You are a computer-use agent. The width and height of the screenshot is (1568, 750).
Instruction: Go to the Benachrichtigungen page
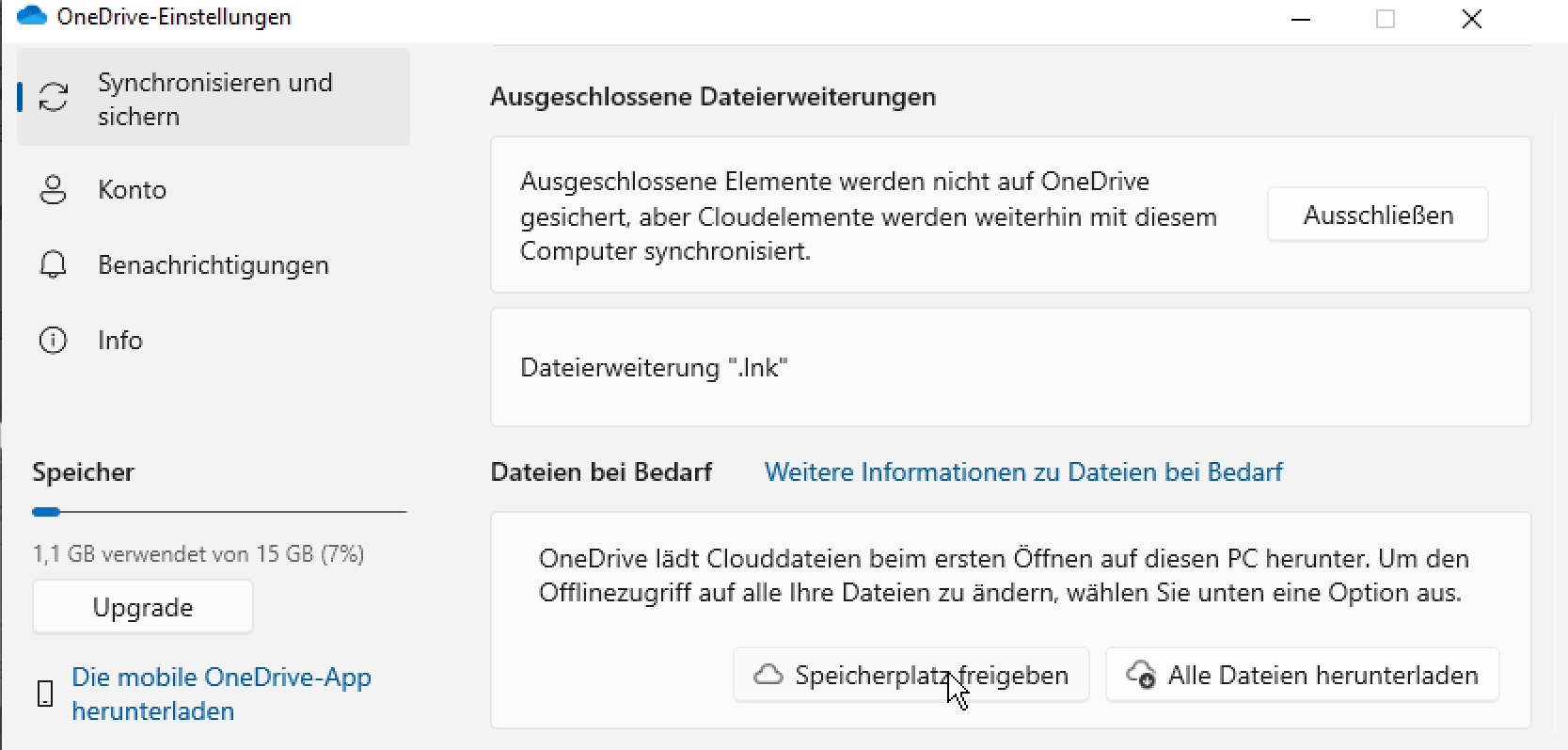pos(214,265)
